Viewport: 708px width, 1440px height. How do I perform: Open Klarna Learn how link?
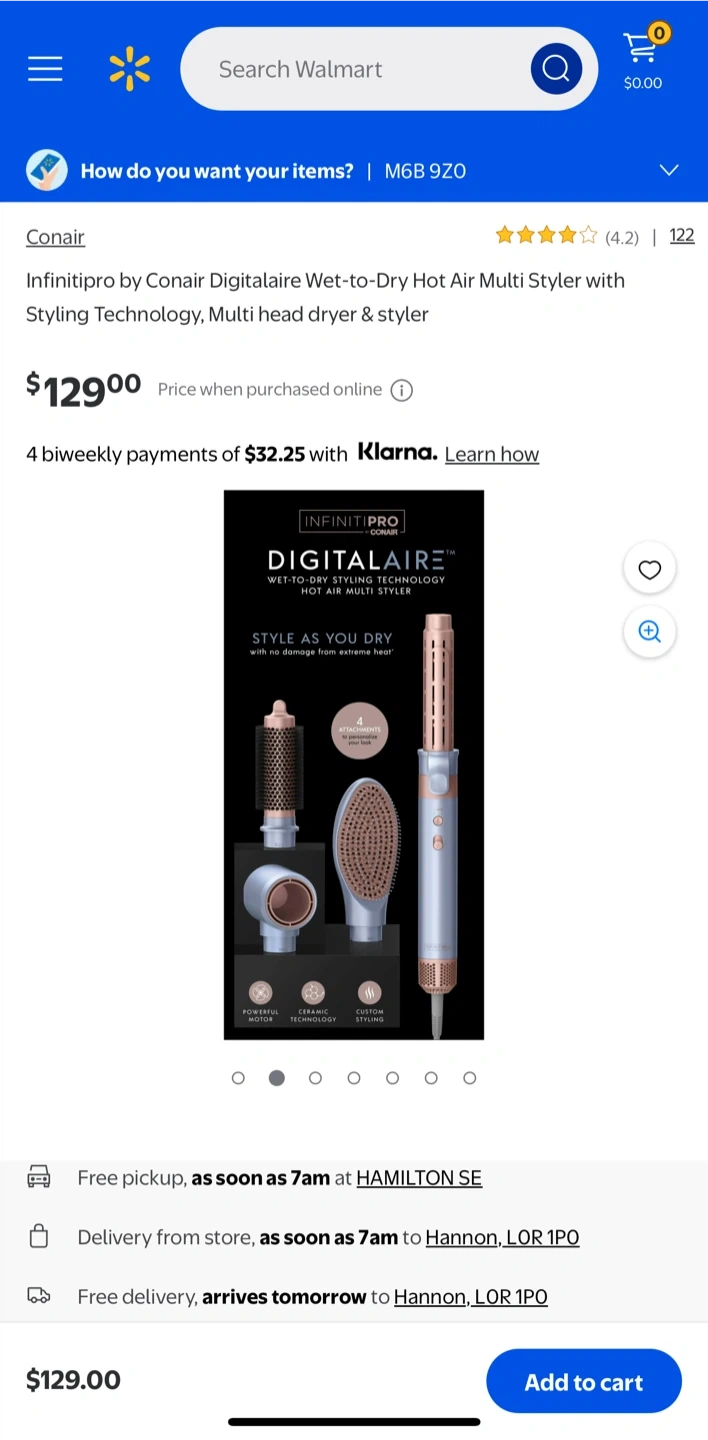492,454
